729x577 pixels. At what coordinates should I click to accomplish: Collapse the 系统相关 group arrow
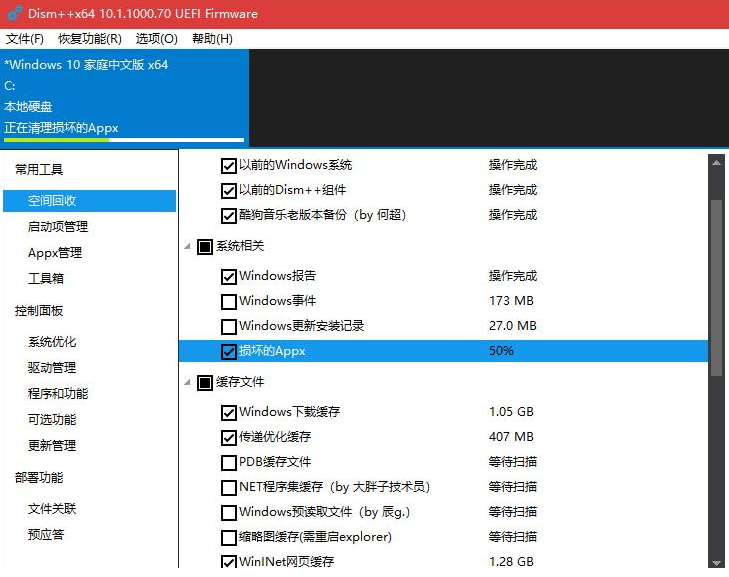click(x=188, y=246)
